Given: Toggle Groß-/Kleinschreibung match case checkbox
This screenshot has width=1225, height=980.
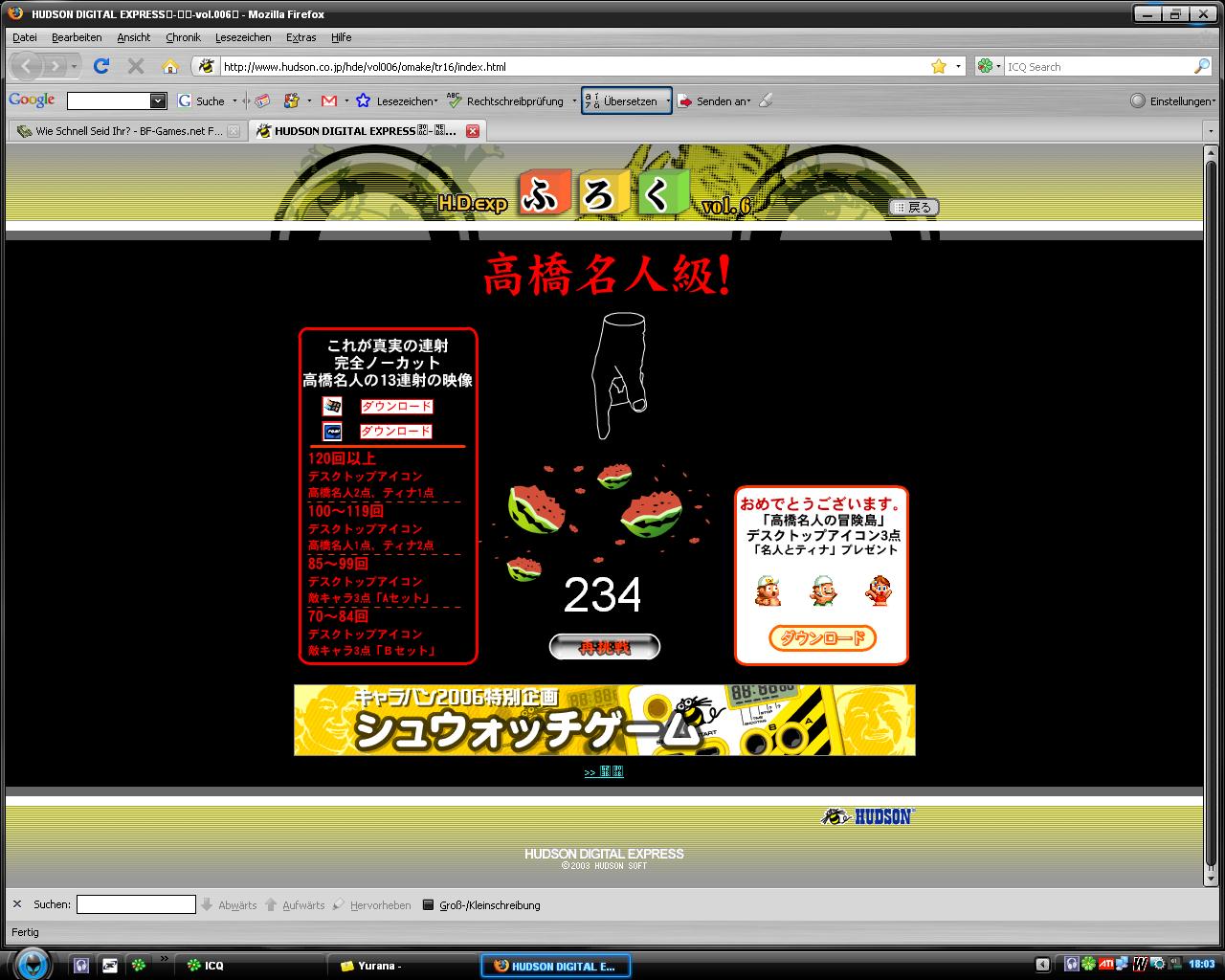Looking at the screenshot, I should [x=481, y=904].
